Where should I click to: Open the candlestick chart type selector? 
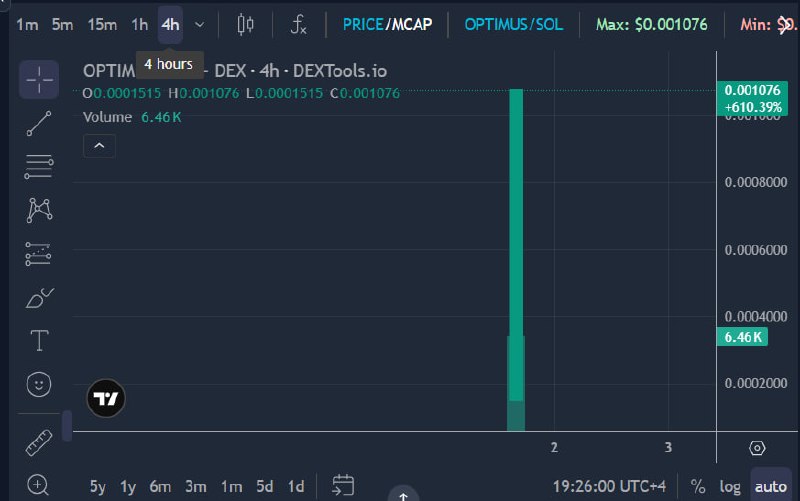point(245,24)
